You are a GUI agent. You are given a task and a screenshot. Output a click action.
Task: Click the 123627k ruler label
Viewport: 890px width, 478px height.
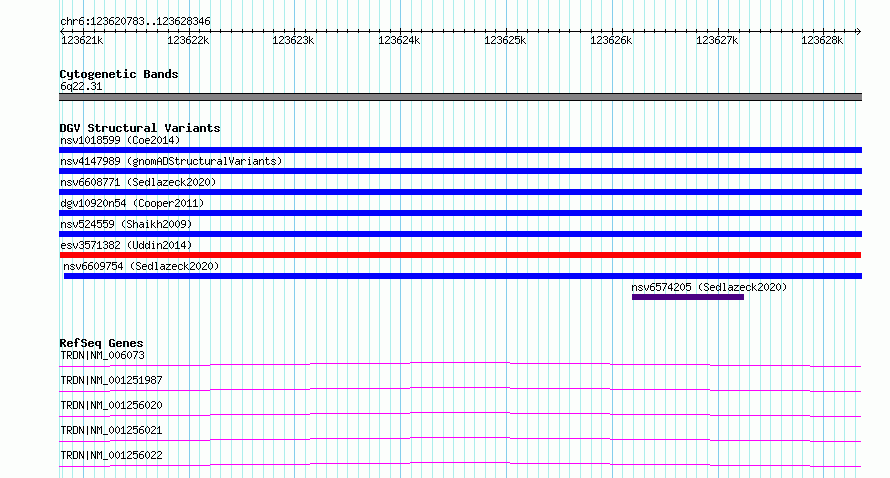pos(717,40)
